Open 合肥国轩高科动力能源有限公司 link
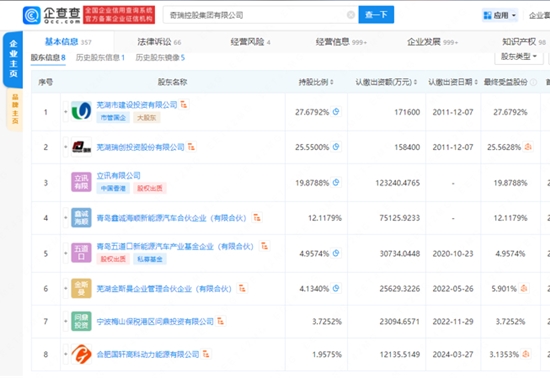Screen dimensions: 550x378 pyautogui.click(x=148, y=354)
